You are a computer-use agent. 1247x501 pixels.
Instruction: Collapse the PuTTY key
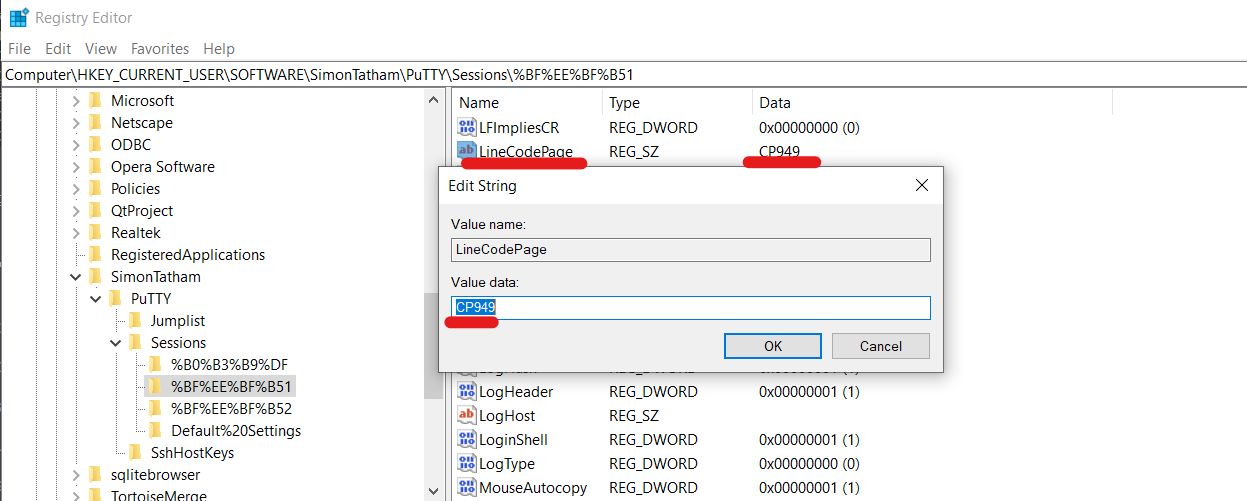[x=96, y=299]
